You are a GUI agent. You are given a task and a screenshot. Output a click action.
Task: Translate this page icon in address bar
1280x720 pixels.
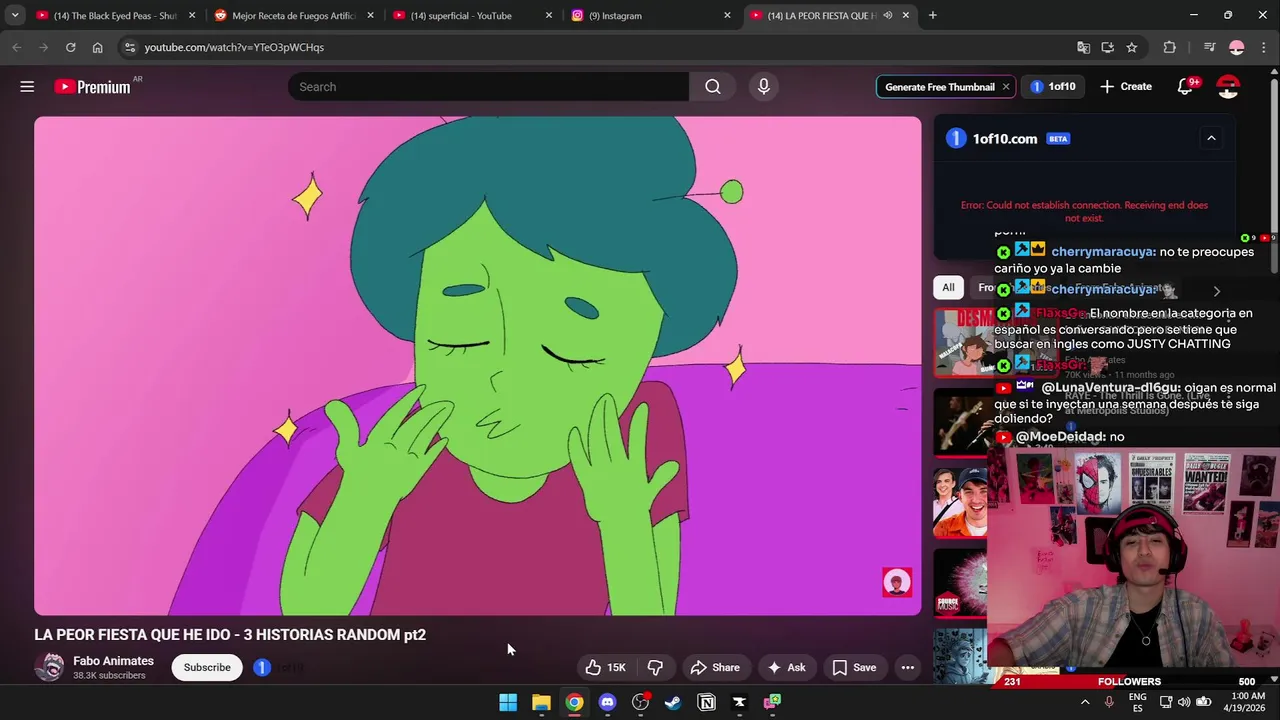click(x=1083, y=47)
